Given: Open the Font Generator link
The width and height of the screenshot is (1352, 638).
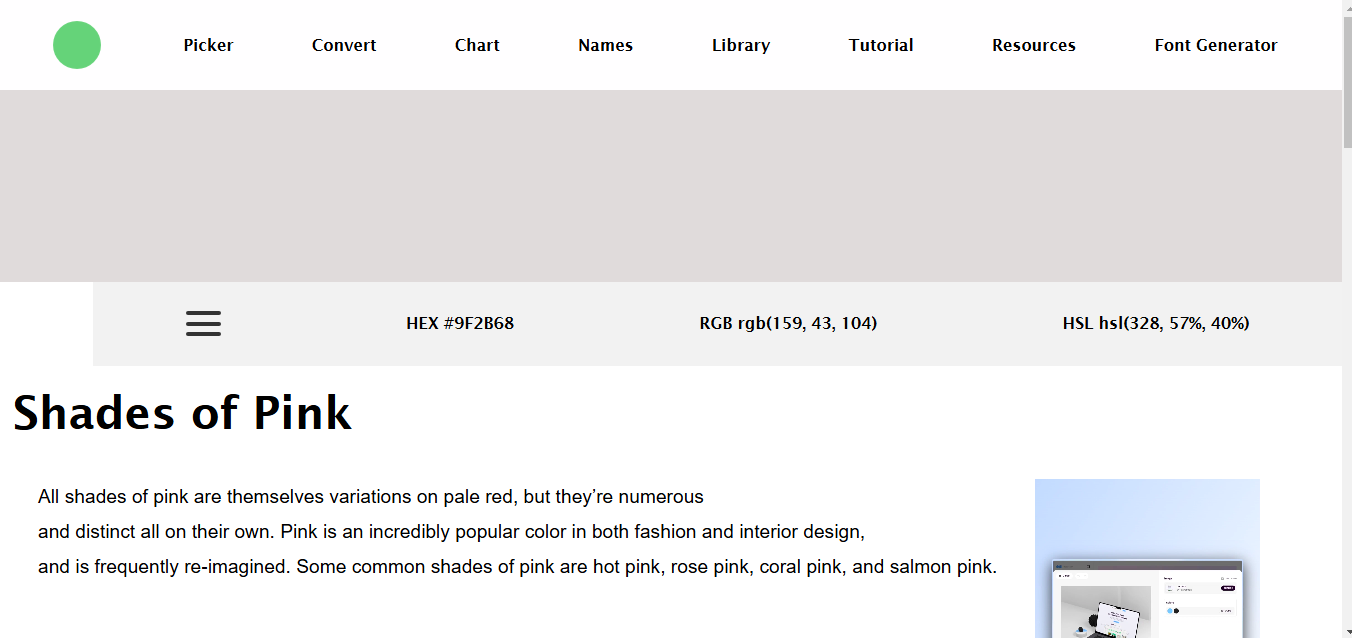Looking at the screenshot, I should pos(1216,45).
